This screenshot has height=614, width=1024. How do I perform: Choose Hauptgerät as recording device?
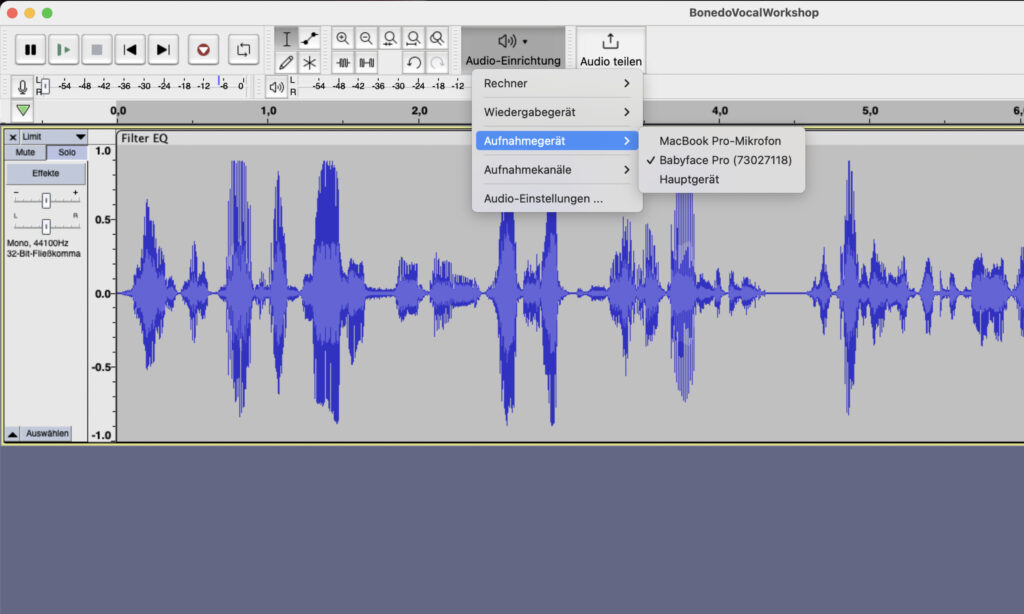pos(721,180)
